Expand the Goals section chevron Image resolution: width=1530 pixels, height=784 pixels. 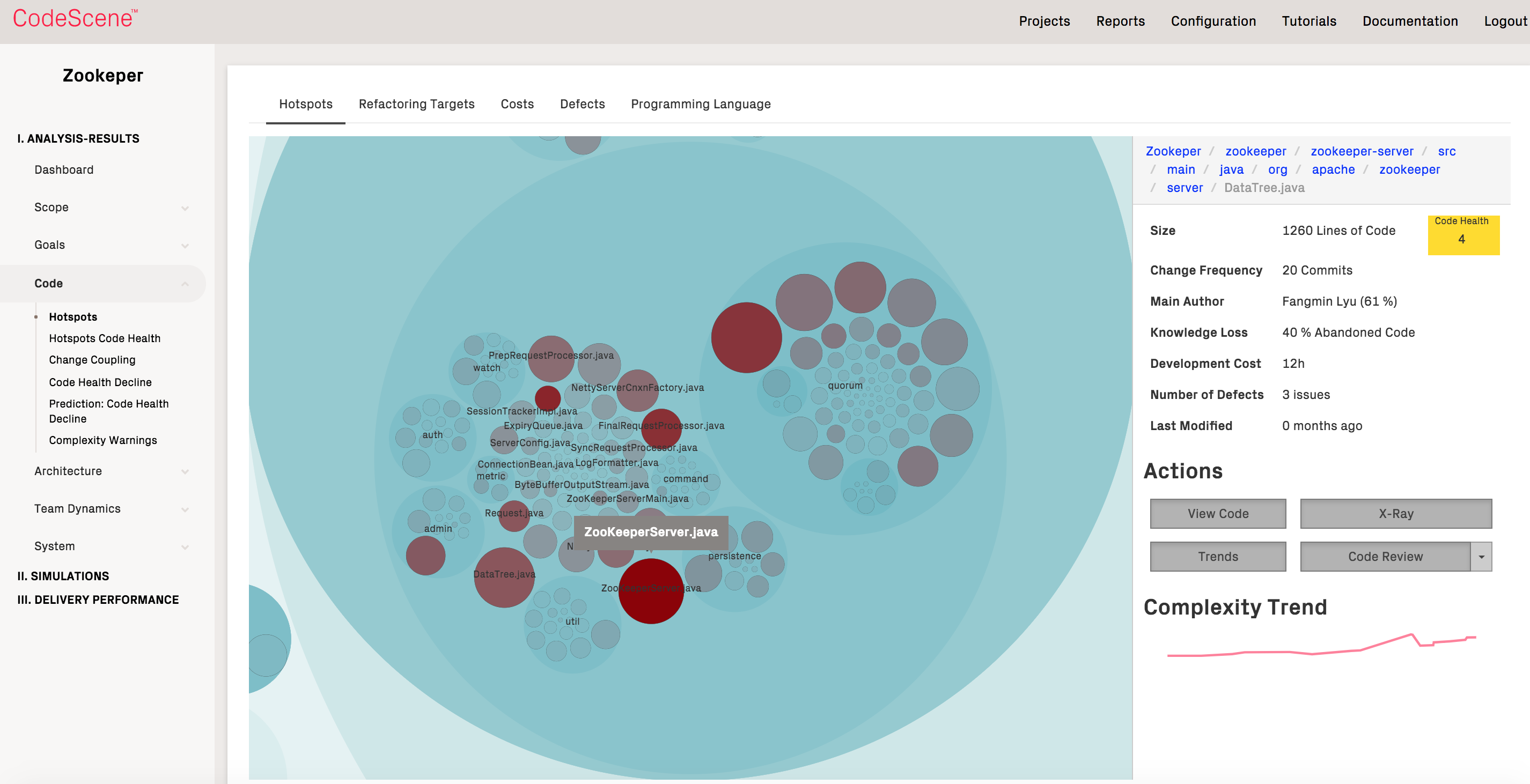pos(185,246)
